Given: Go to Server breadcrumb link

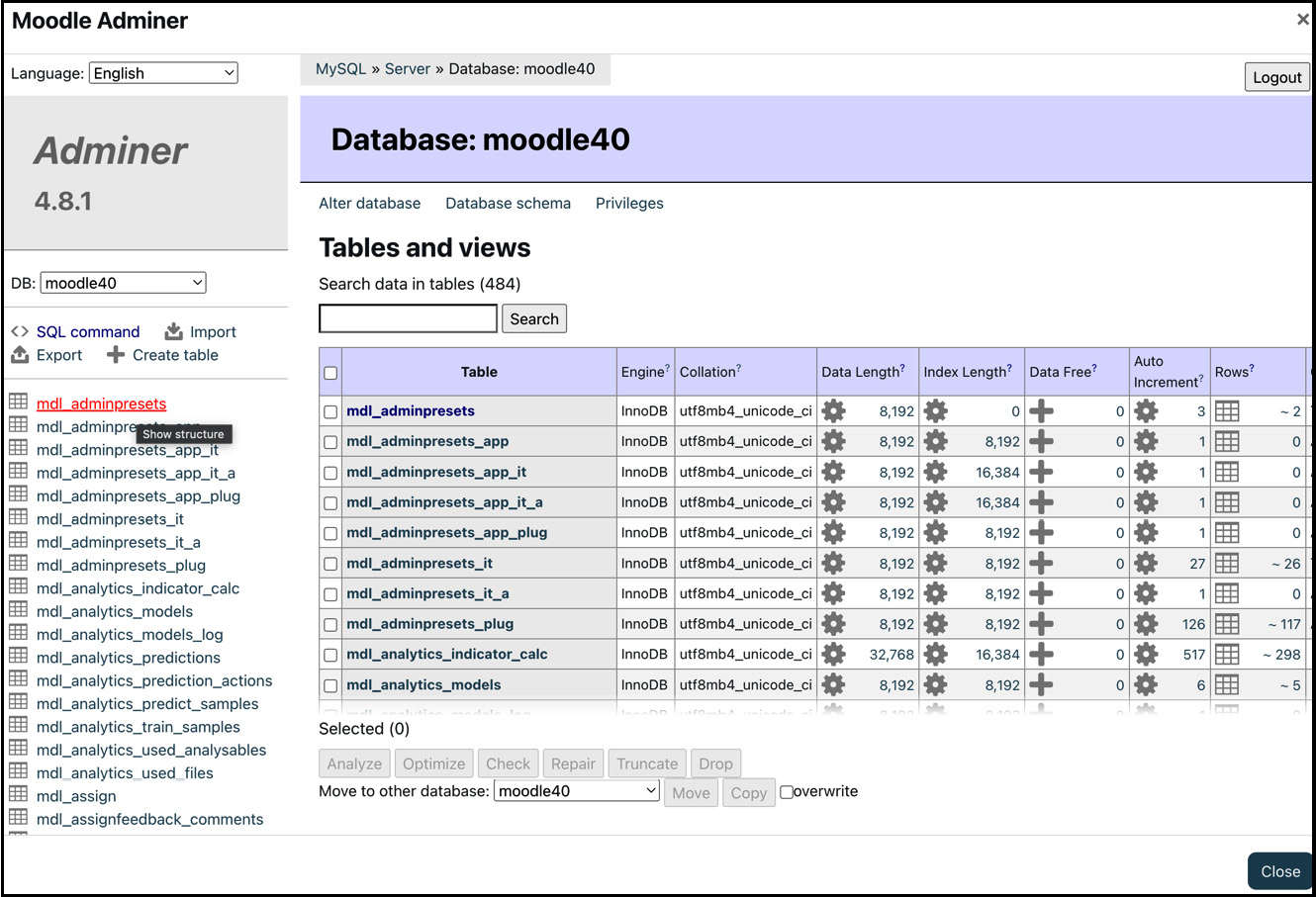Looking at the screenshot, I should [x=408, y=69].
